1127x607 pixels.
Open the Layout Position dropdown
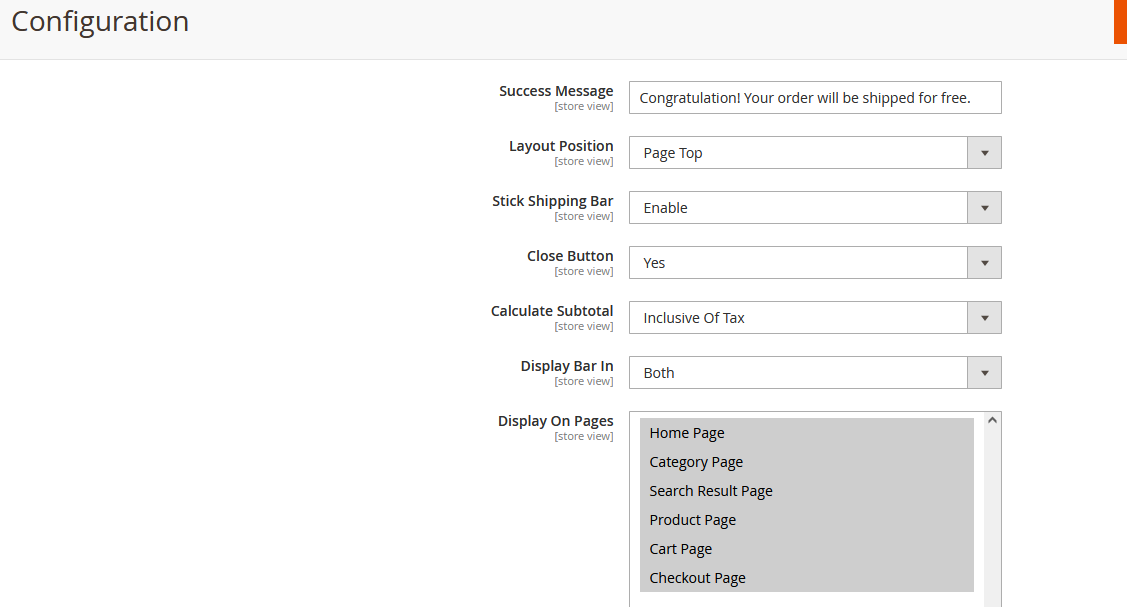(814, 153)
